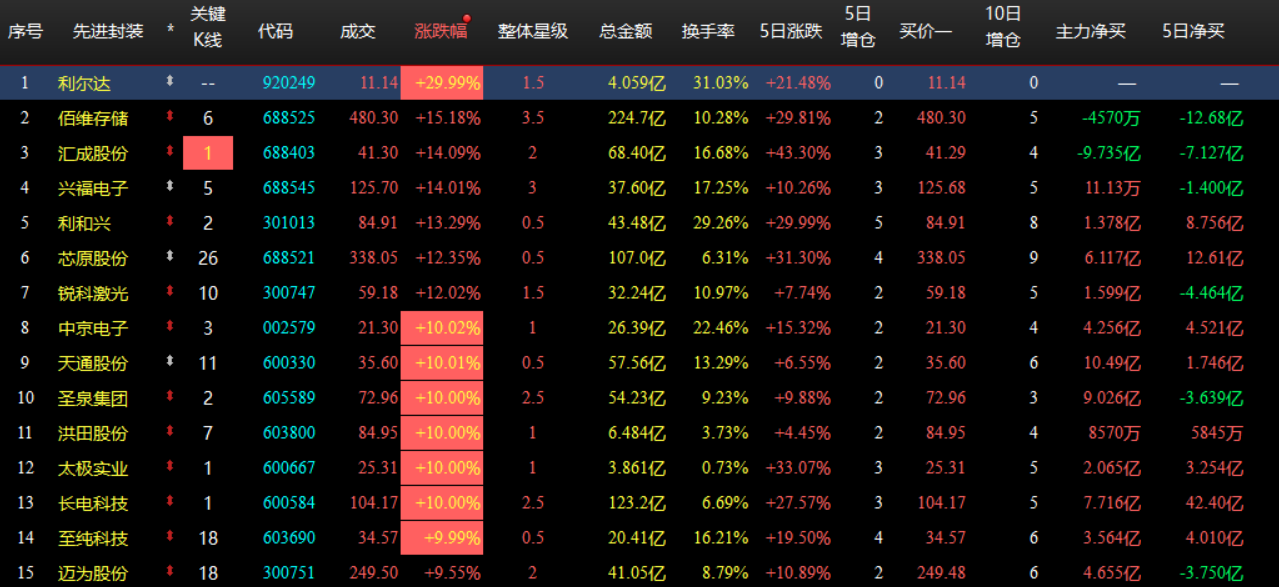This screenshot has height=587, width=1279.
Task: Click the marker icon beside 洪田股份
Action: (170, 432)
